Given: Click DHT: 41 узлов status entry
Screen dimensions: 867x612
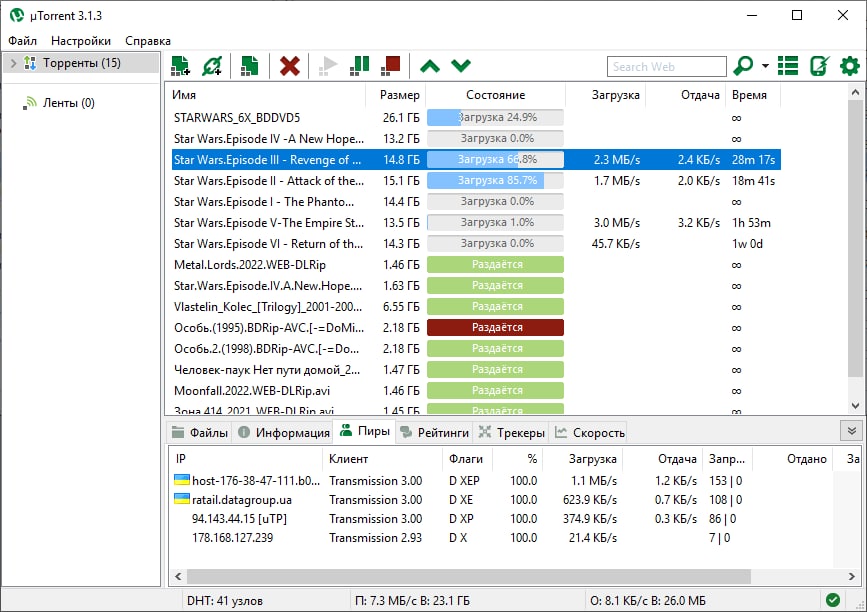Looking at the screenshot, I should [225, 600].
